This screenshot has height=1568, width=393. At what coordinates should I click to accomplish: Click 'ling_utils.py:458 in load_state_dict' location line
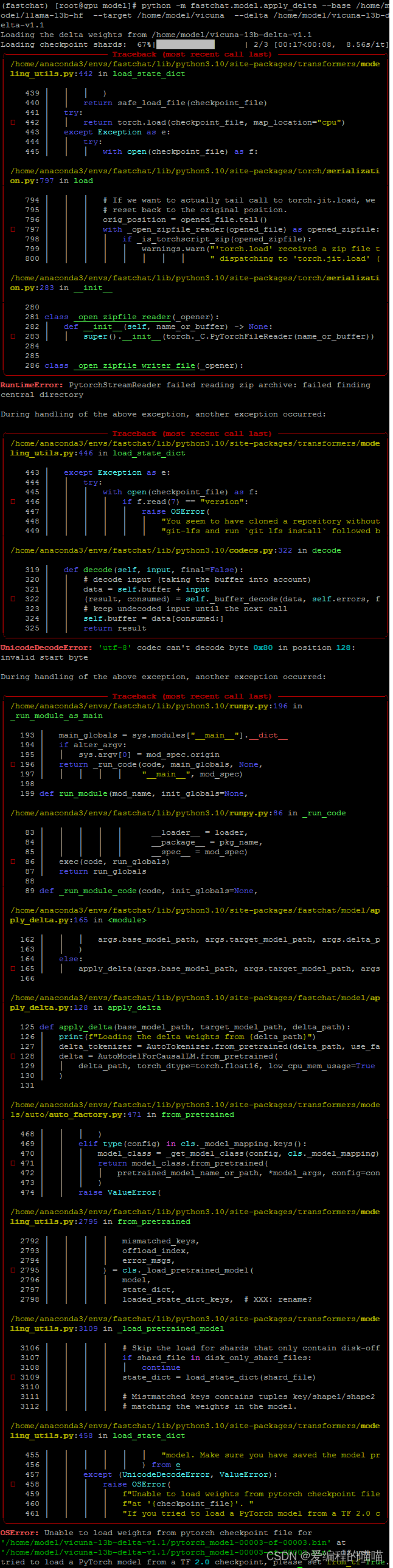[97, 1437]
